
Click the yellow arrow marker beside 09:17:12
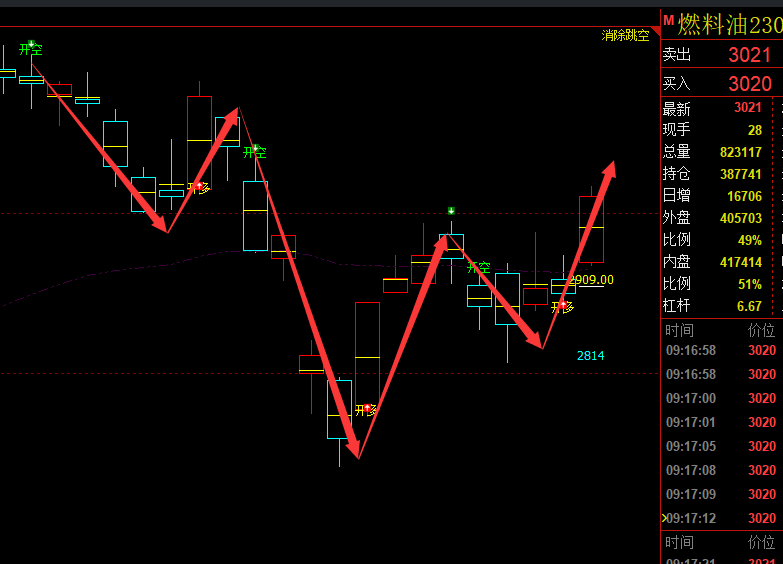coord(664,518)
